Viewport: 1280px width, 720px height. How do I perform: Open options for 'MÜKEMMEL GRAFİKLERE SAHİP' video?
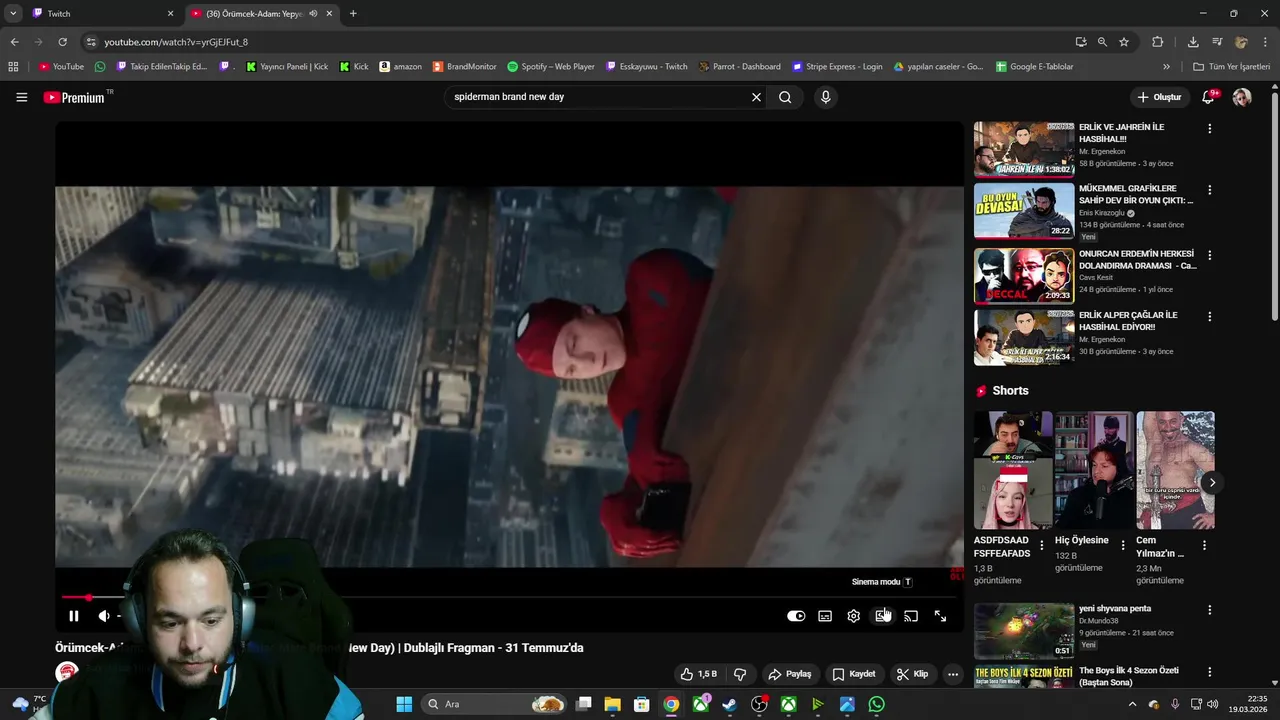point(1209,190)
